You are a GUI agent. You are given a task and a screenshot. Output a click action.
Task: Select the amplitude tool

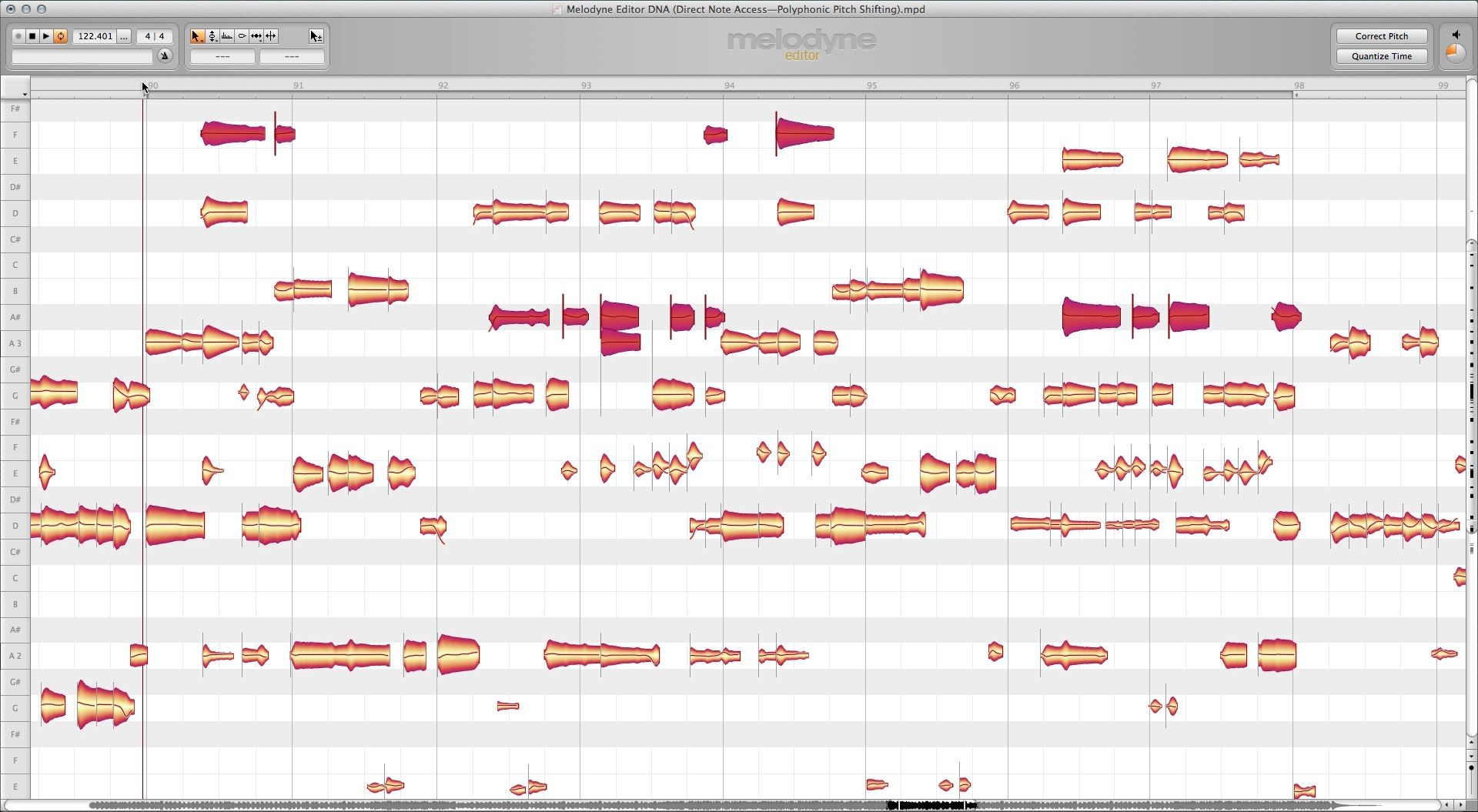(x=242, y=36)
